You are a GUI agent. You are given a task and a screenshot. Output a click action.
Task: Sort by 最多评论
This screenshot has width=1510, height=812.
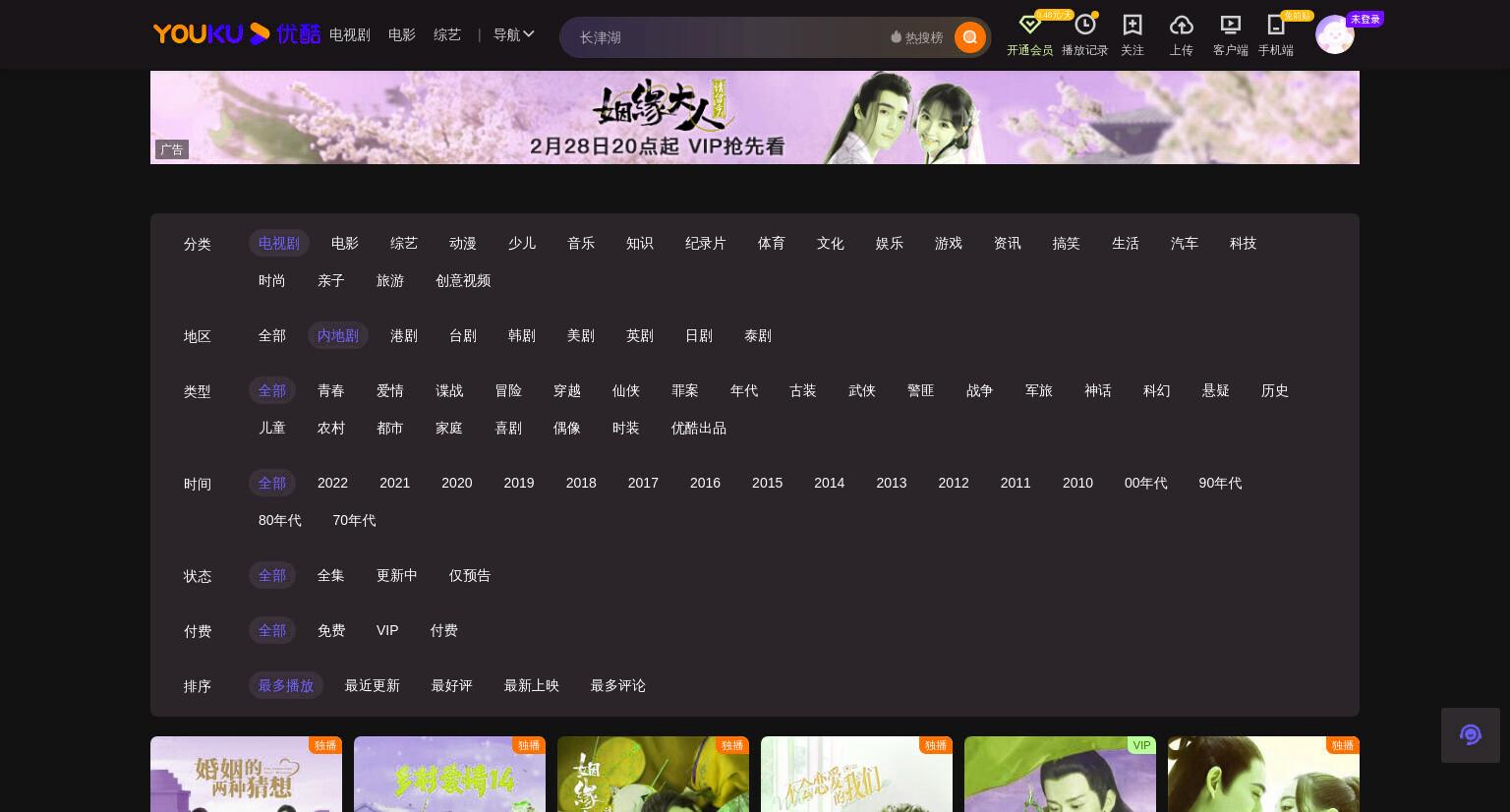(618, 685)
